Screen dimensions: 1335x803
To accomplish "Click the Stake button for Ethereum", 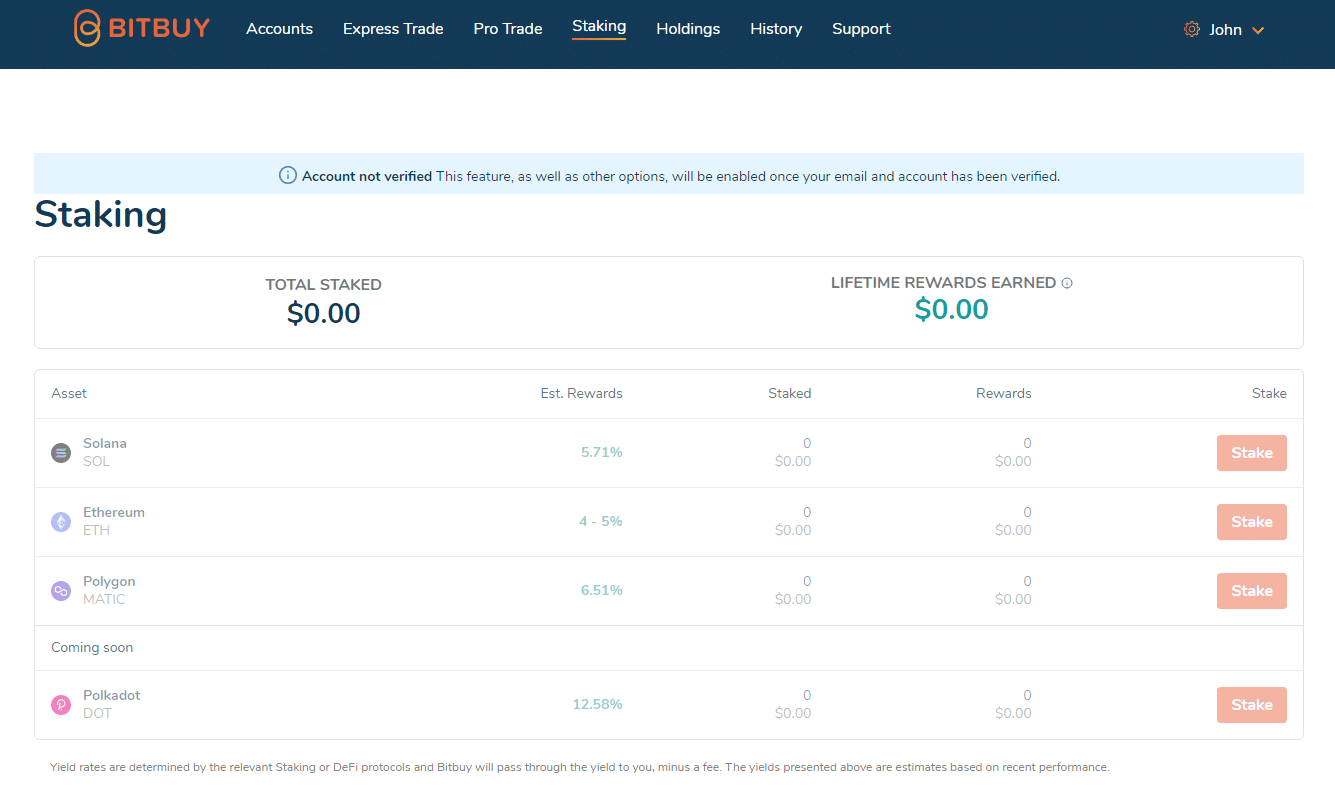I will point(1252,522).
